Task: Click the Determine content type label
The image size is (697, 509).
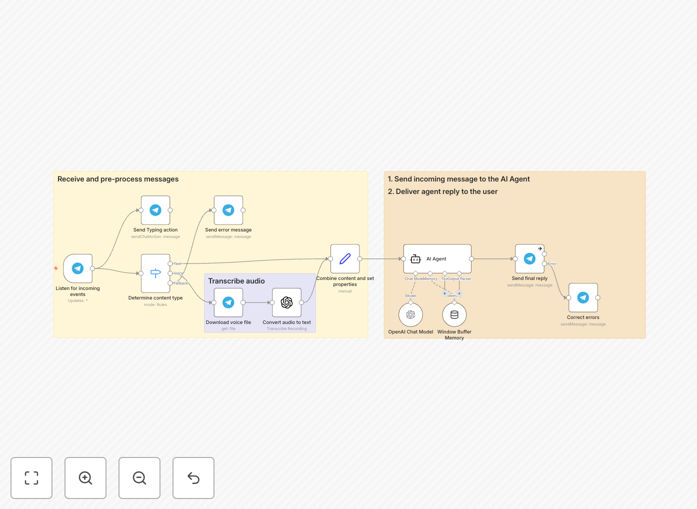Action: pos(155,298)
